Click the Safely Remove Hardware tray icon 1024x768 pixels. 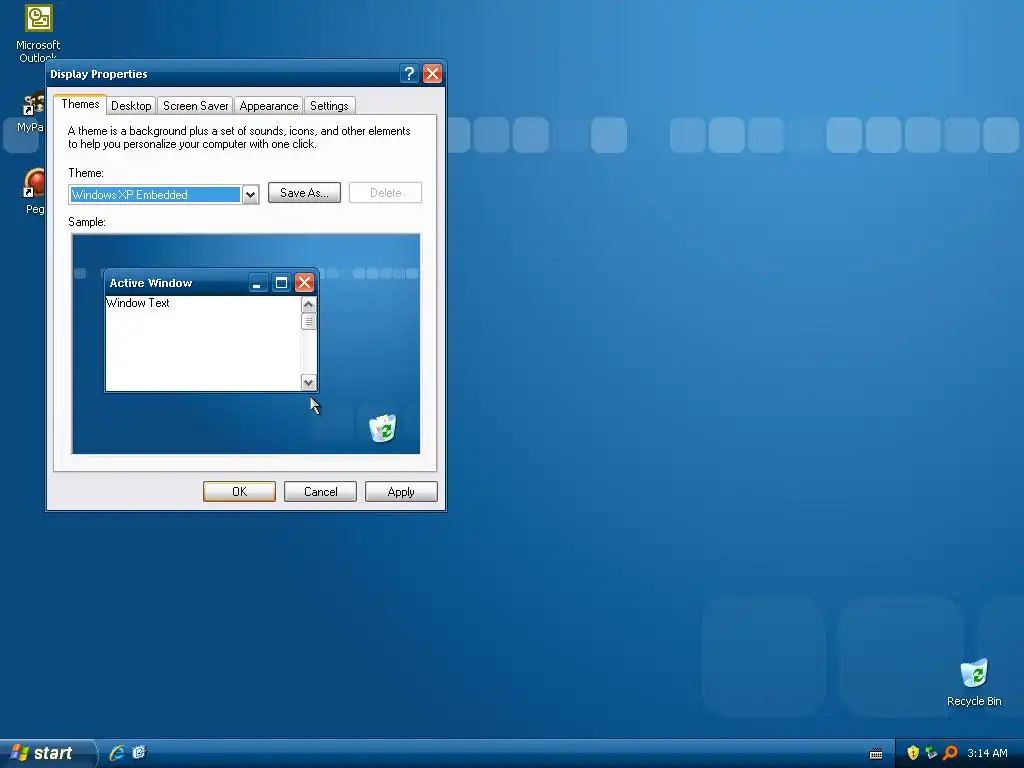click(x=931, y=753)
